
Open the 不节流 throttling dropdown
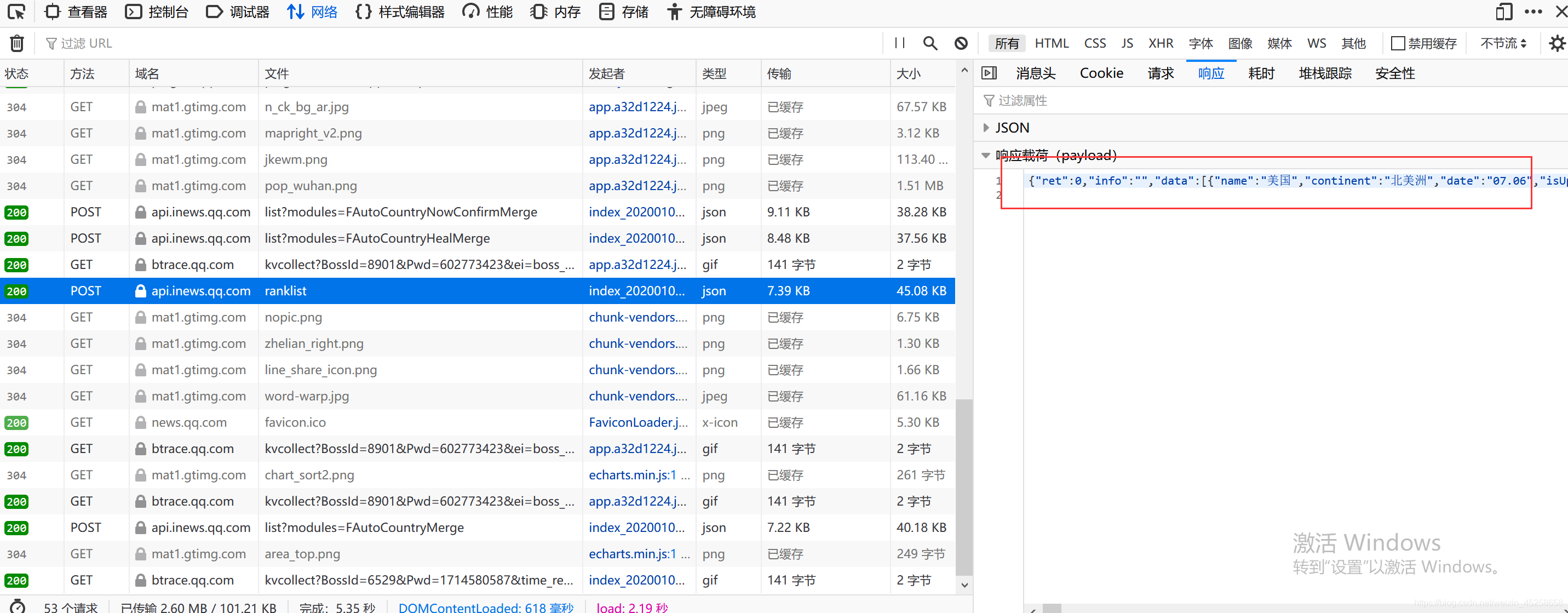click(x=1503, y=43)
